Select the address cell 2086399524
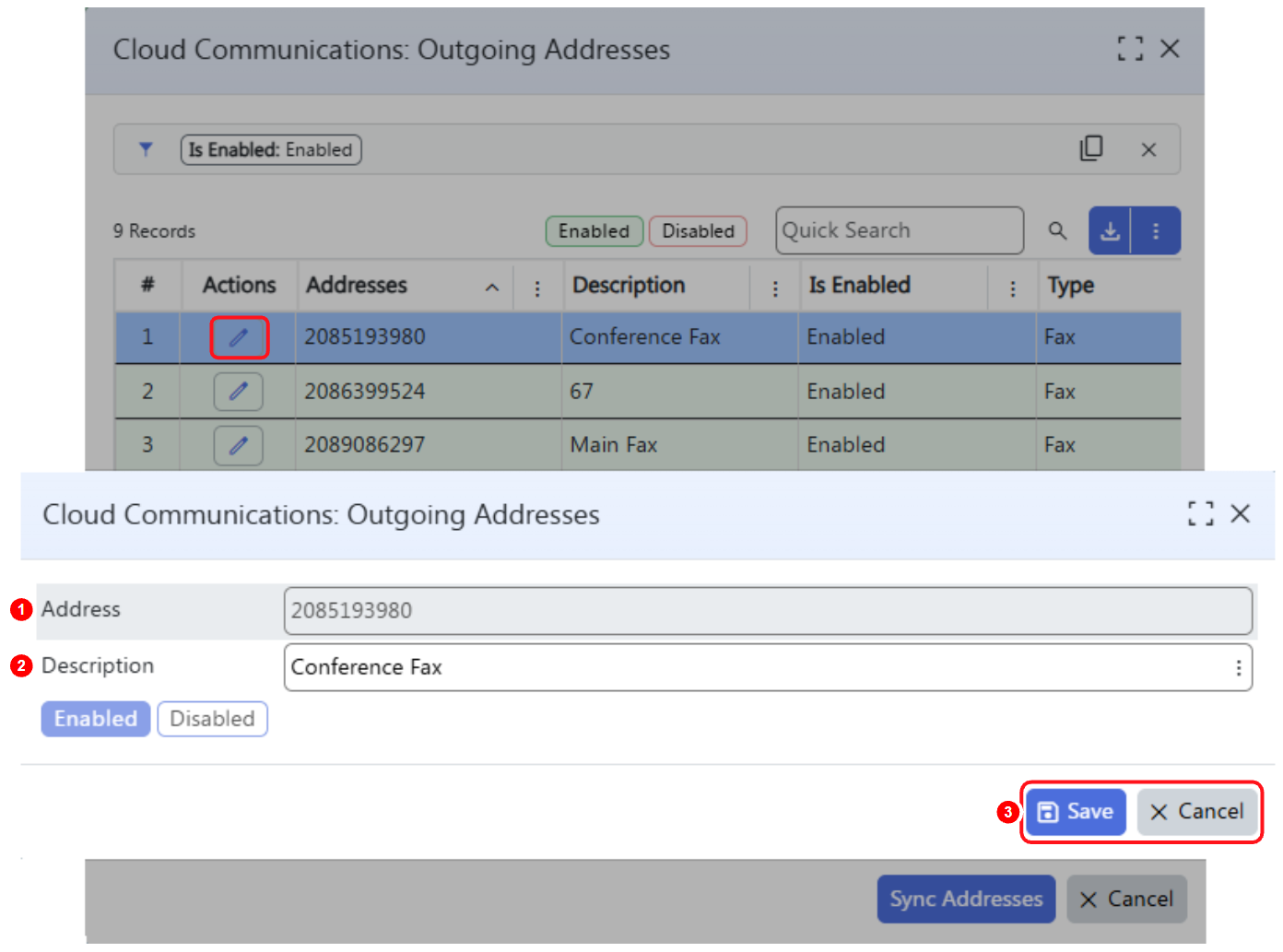 point(429,392)
